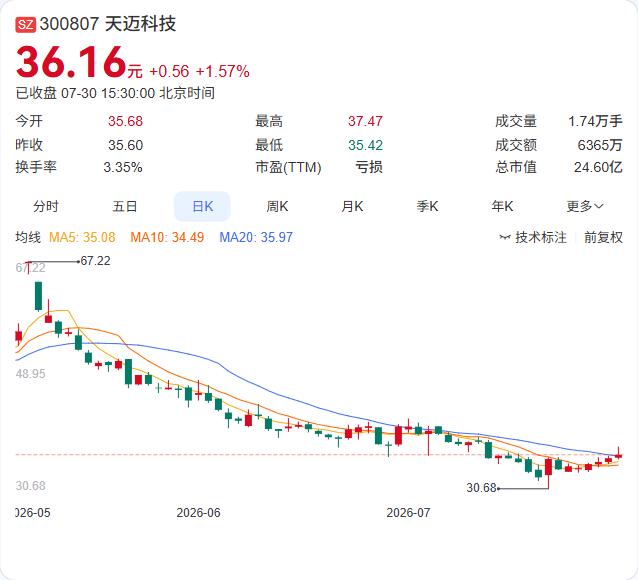Select the 季K tab

pos(427,206)
